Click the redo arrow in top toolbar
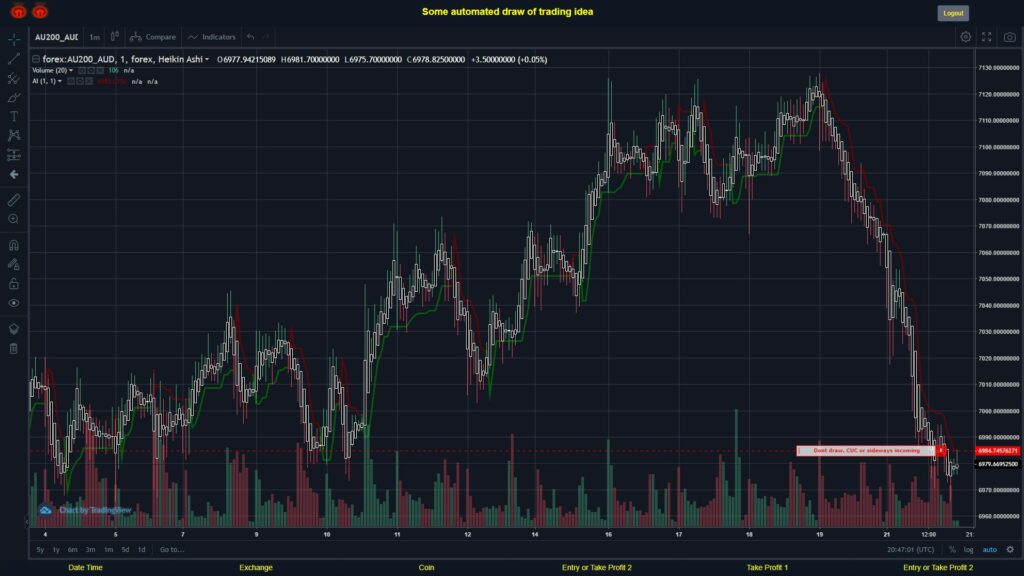 click(x=266, y=37)
